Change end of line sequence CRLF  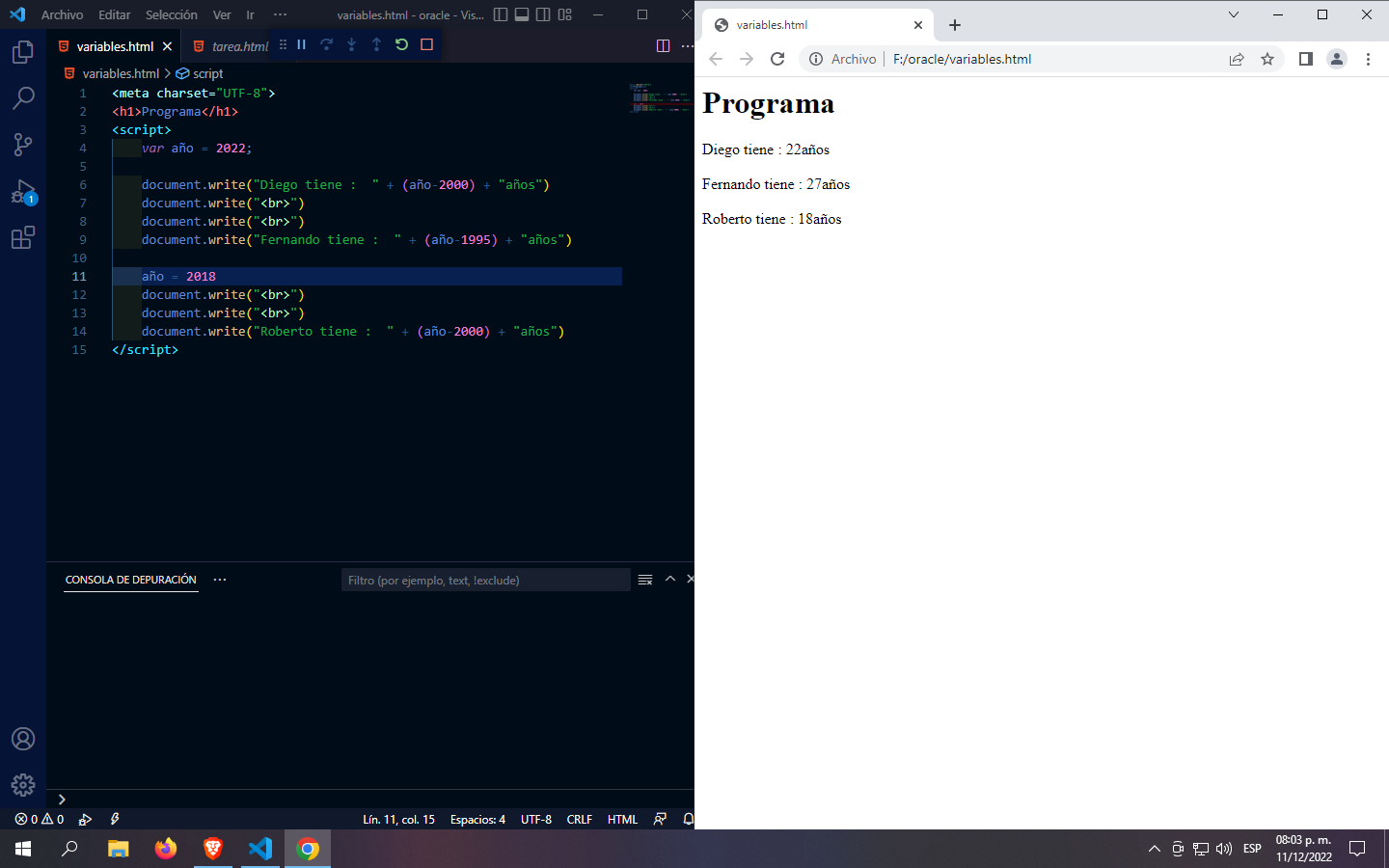click(x=580, y=819)
